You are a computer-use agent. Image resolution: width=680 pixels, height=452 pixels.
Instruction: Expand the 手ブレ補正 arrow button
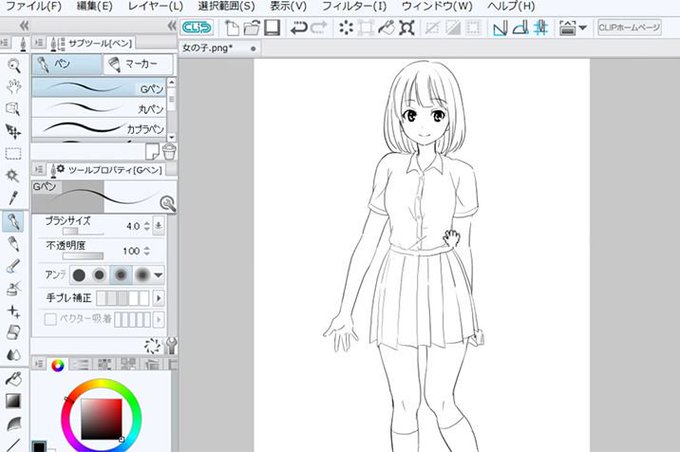point(159,298)
